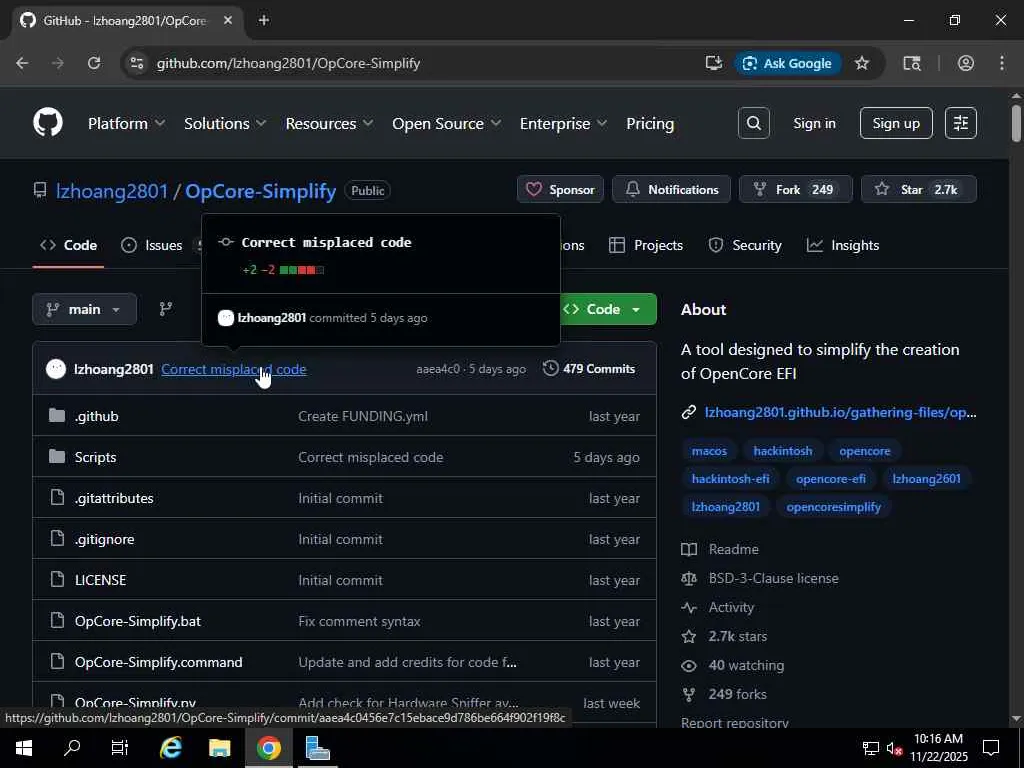
Task: Open the BSD-3-Clause license link
Action: [773, 578]
